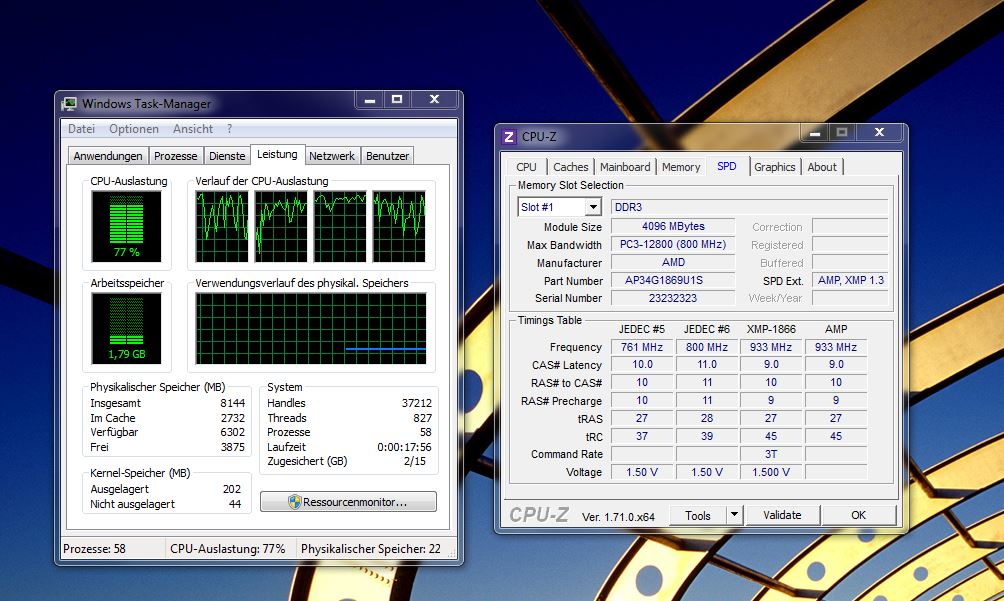Screen dimensions: 1004x601
Task: Click the 761 MHz JEDEC #5 frequency
Action: pyautogui.click(x=642, y=347)
